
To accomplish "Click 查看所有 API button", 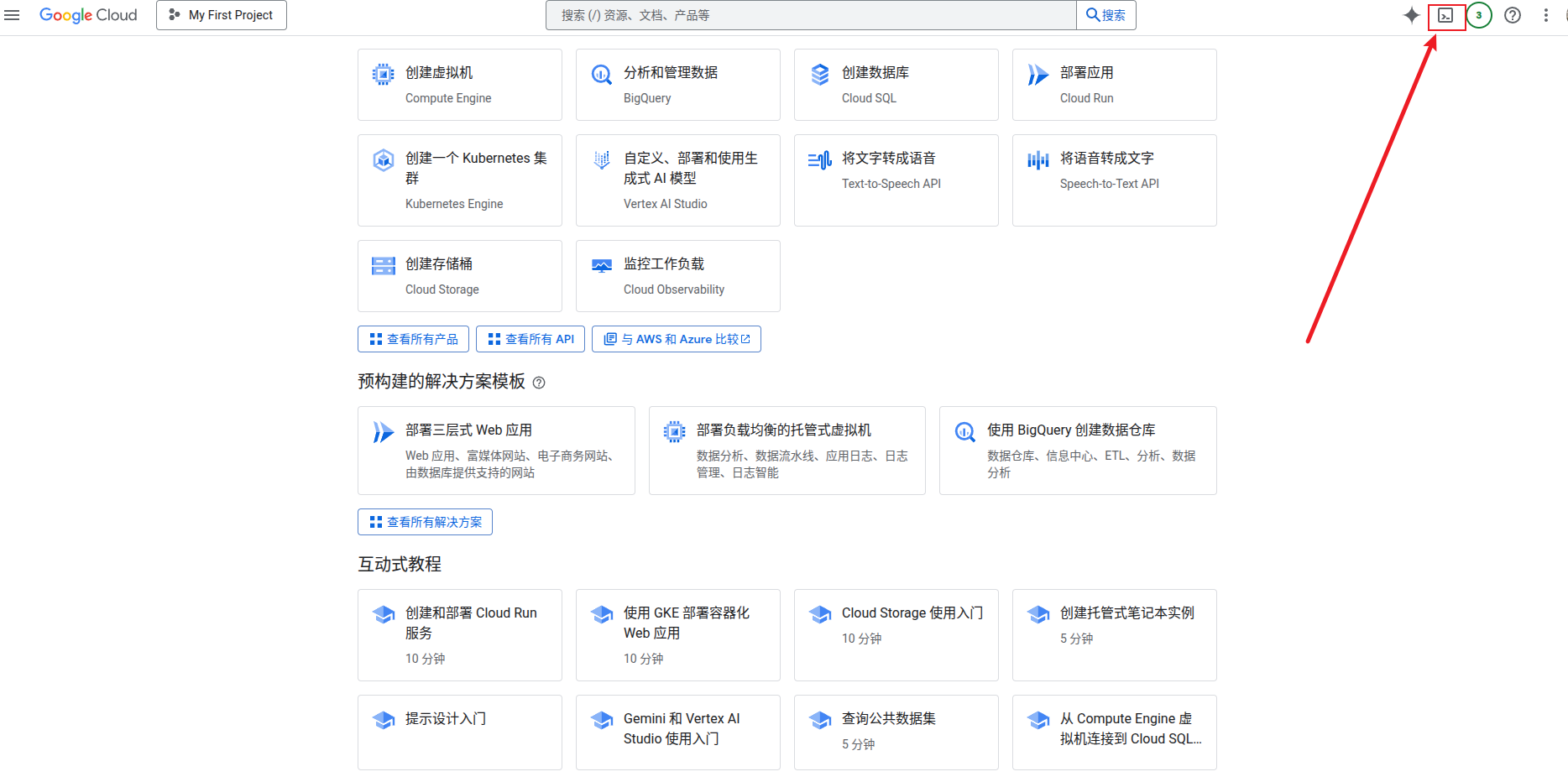I will [531, 339].
